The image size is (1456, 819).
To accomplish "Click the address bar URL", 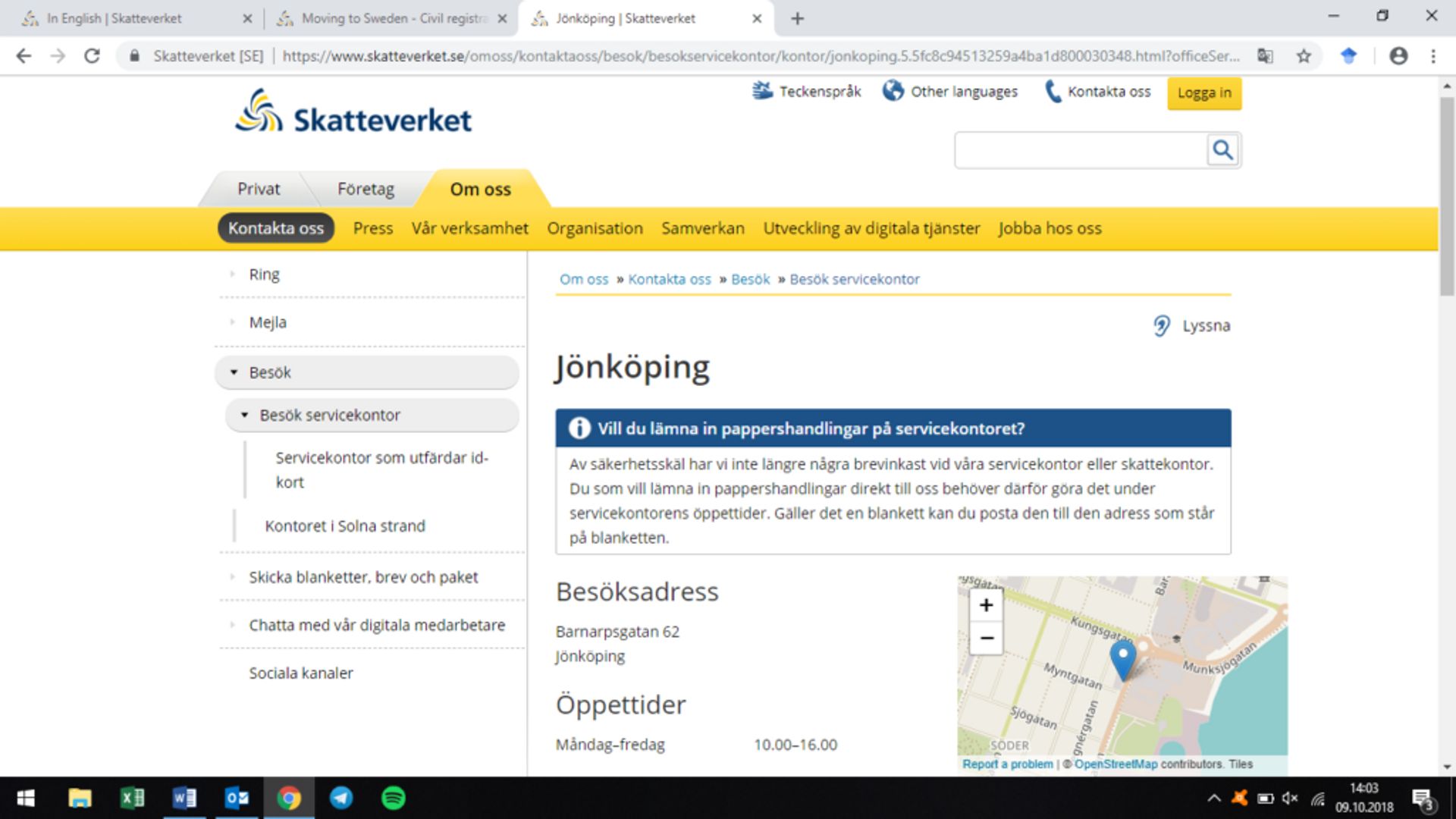I will [x=761, y=55].
